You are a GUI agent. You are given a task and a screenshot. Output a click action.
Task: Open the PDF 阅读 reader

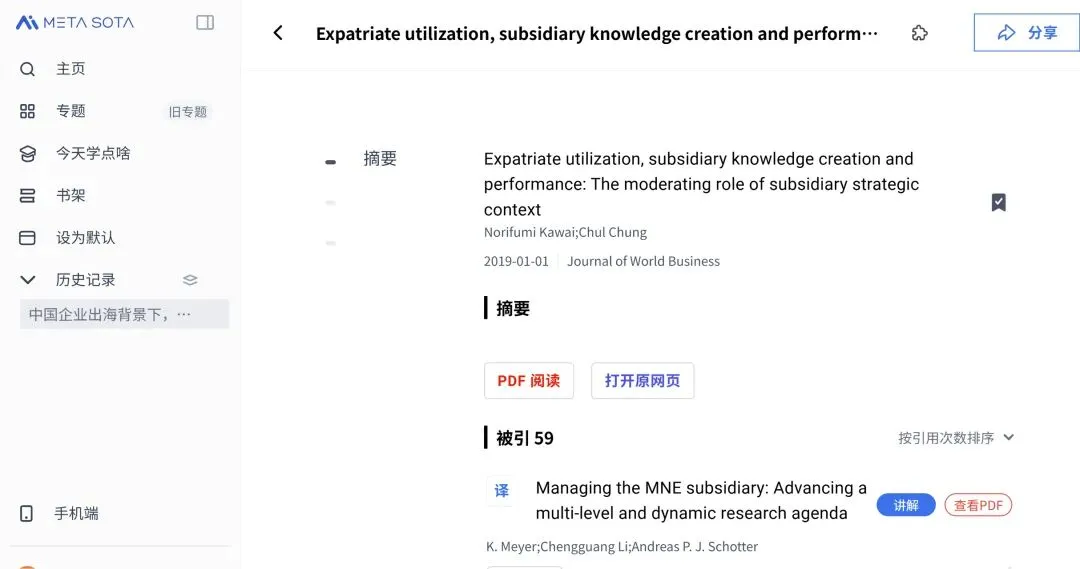529,381
